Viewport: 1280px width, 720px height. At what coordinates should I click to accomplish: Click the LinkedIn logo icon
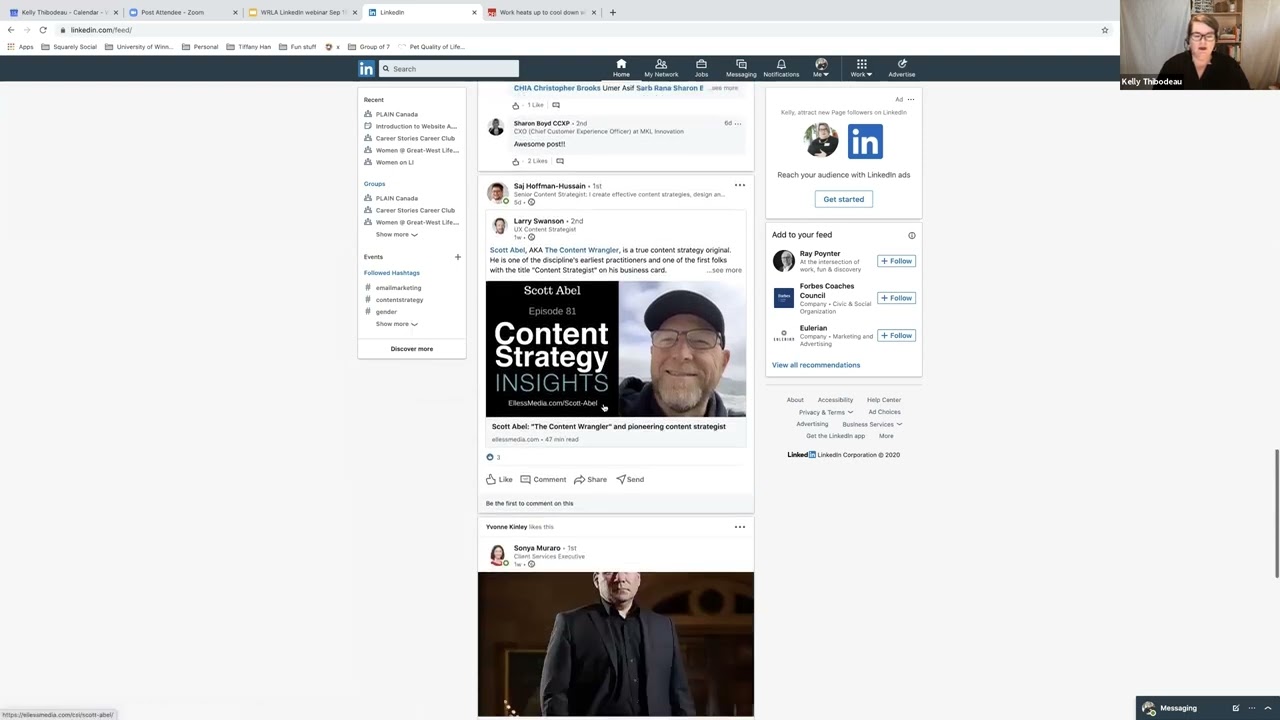click(x=366, y=69)
